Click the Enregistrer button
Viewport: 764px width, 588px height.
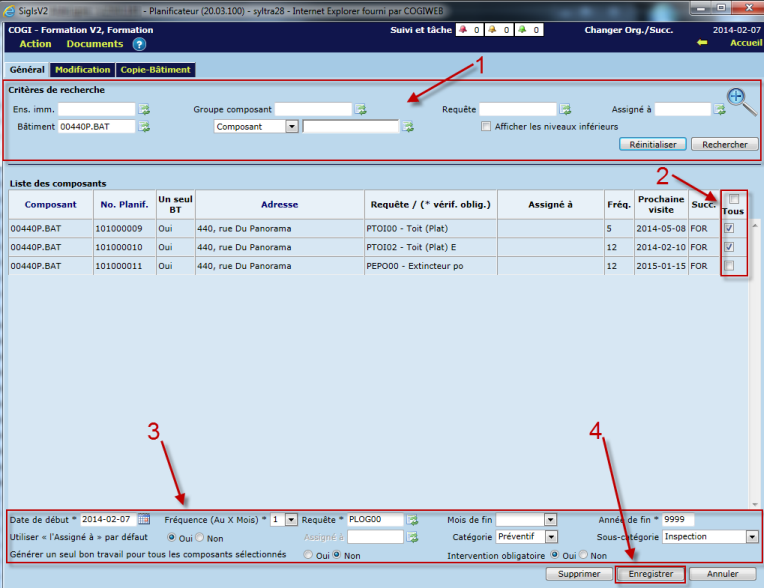pos(651,574)
